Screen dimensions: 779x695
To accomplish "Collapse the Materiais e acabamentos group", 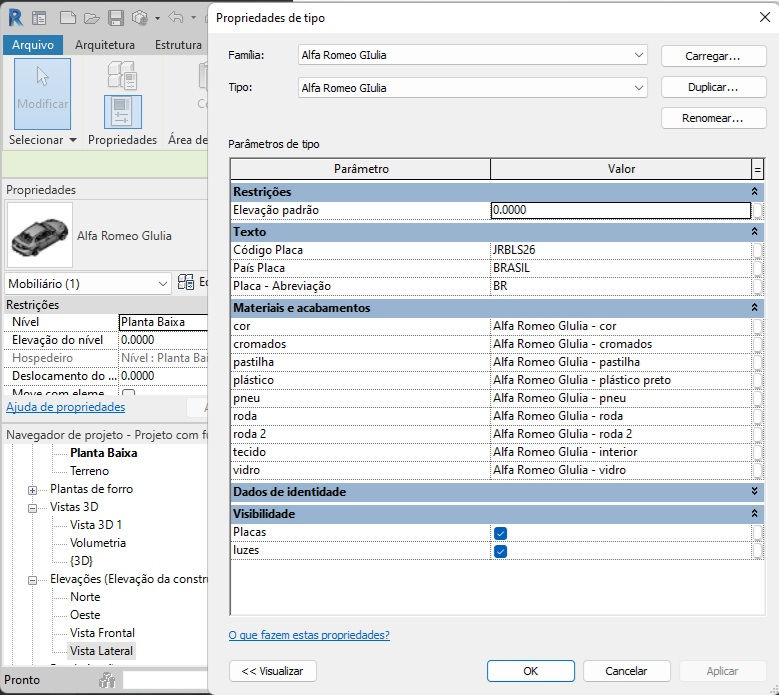I will click(754, 308).
